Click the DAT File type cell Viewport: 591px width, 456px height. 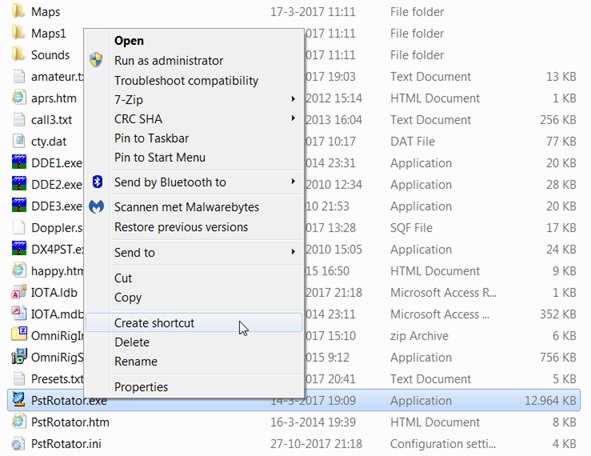tap(412, 141)
